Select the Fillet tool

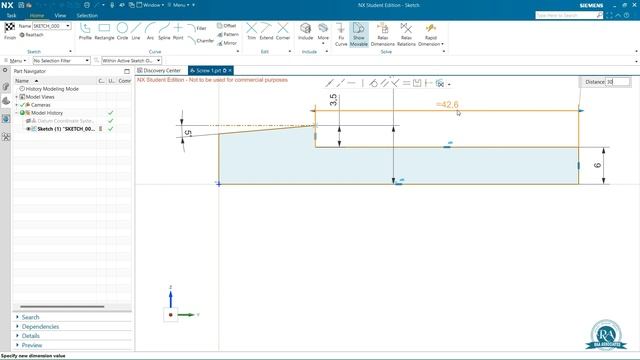click(197, 28)
